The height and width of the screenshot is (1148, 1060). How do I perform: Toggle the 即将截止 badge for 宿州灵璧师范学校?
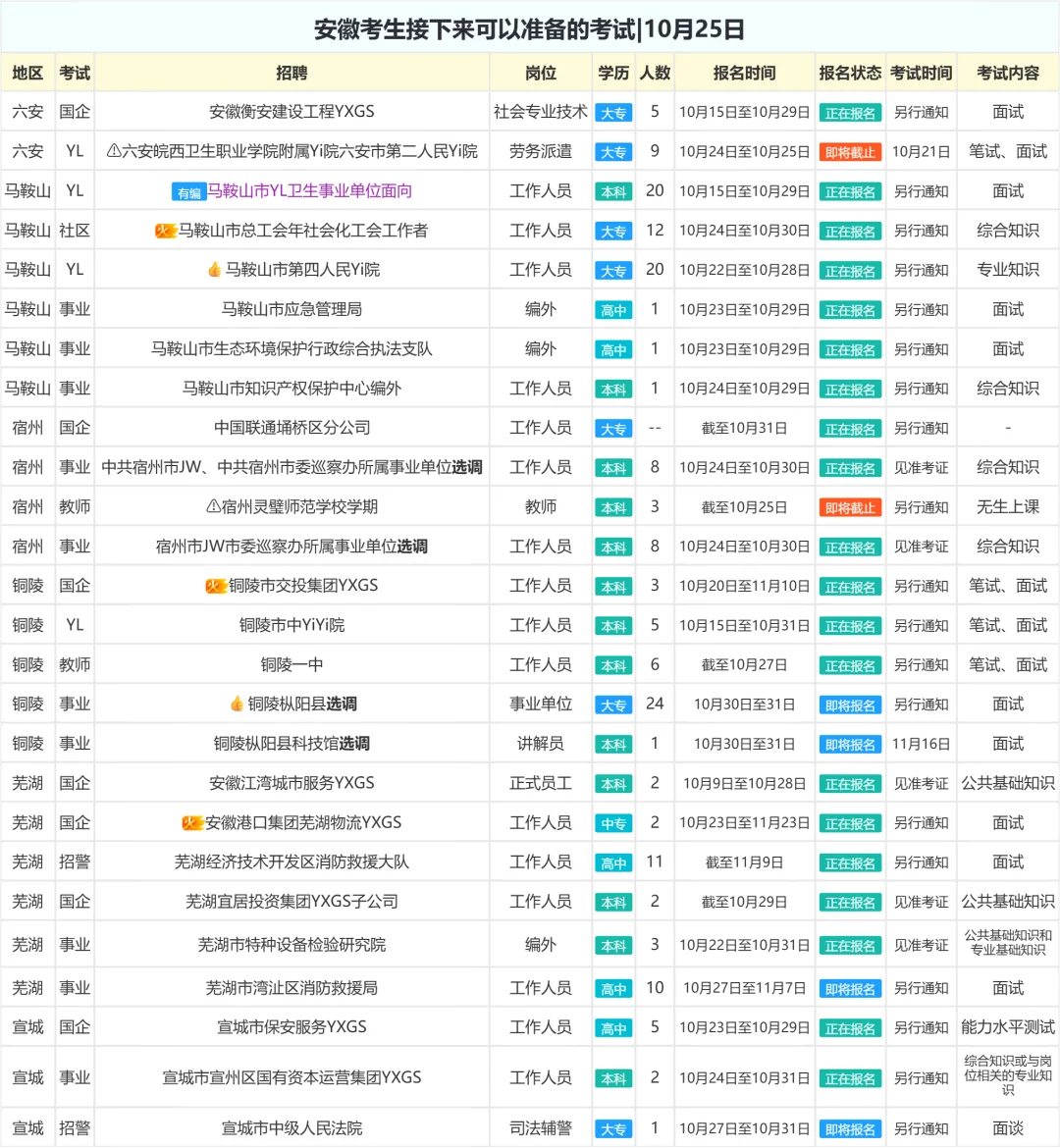coord(850,506)
